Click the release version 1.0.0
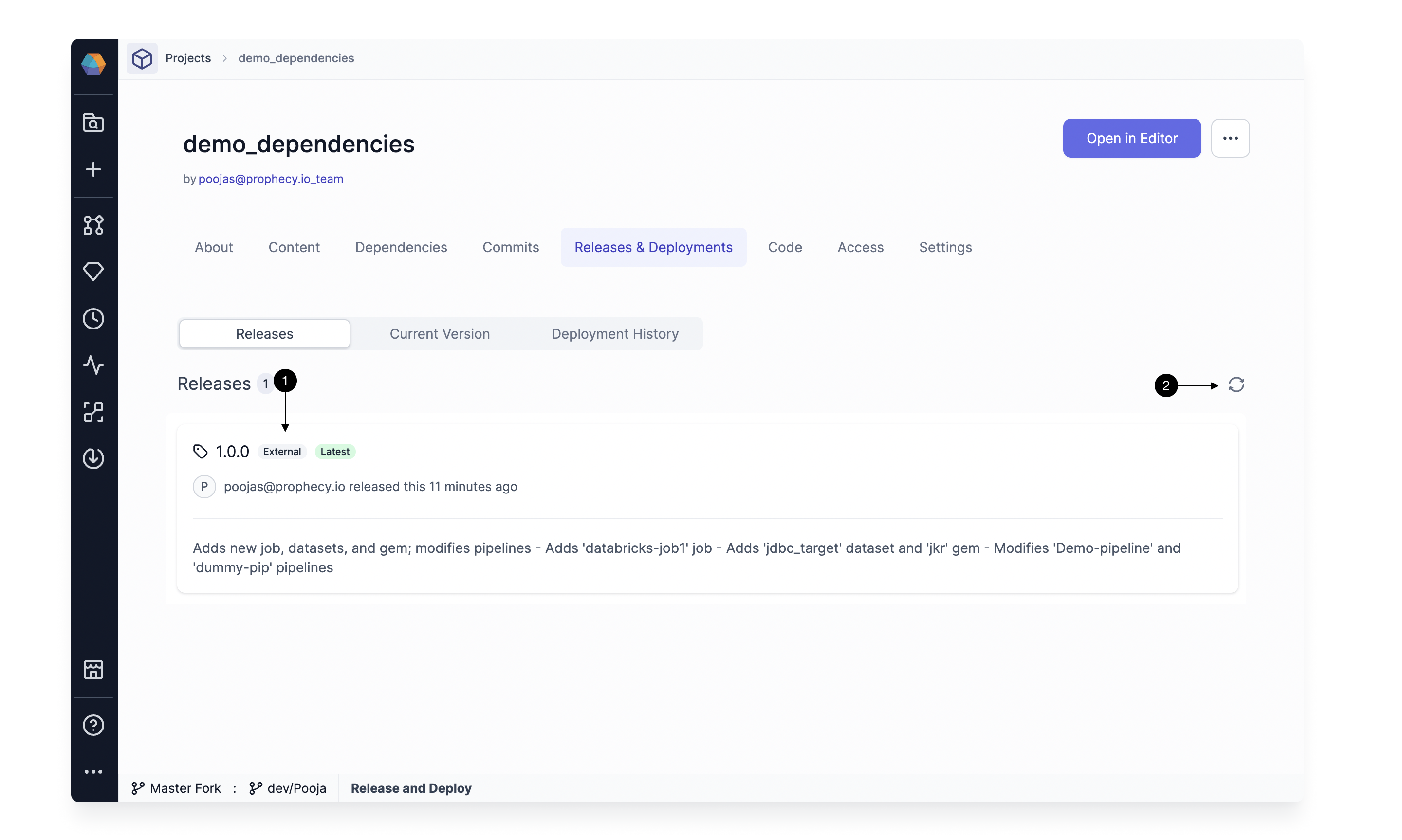Image resolution: width=1402 pixels, height=840 pixels. pos(233,452)
